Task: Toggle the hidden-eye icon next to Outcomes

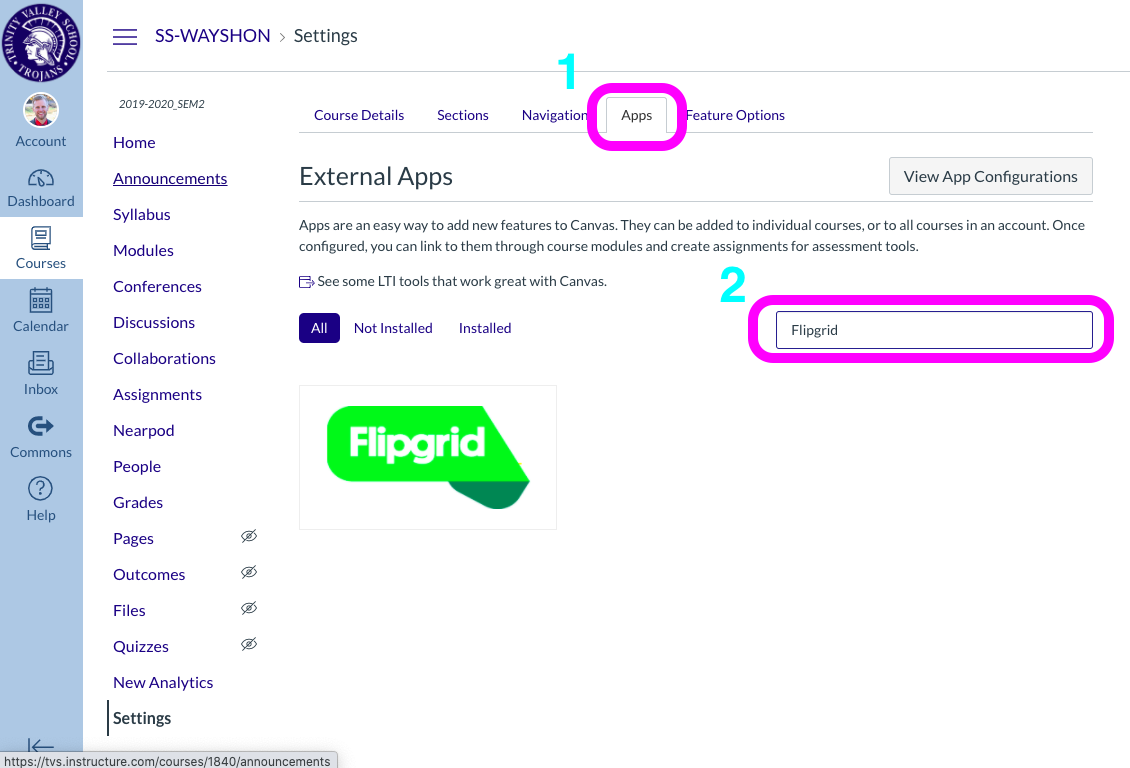Action: [x=249, y=572]
